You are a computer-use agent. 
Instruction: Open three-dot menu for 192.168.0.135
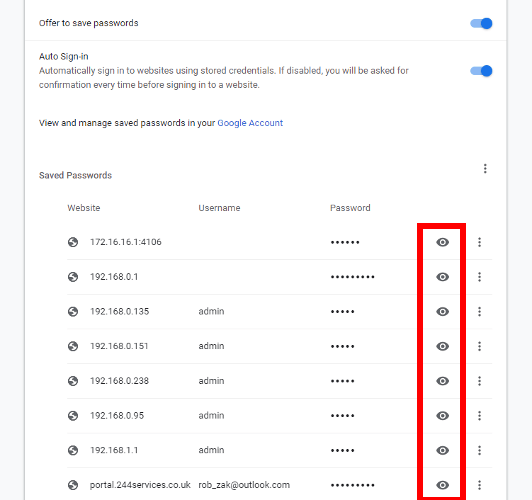pyautogui.click(x=479, y=311)
